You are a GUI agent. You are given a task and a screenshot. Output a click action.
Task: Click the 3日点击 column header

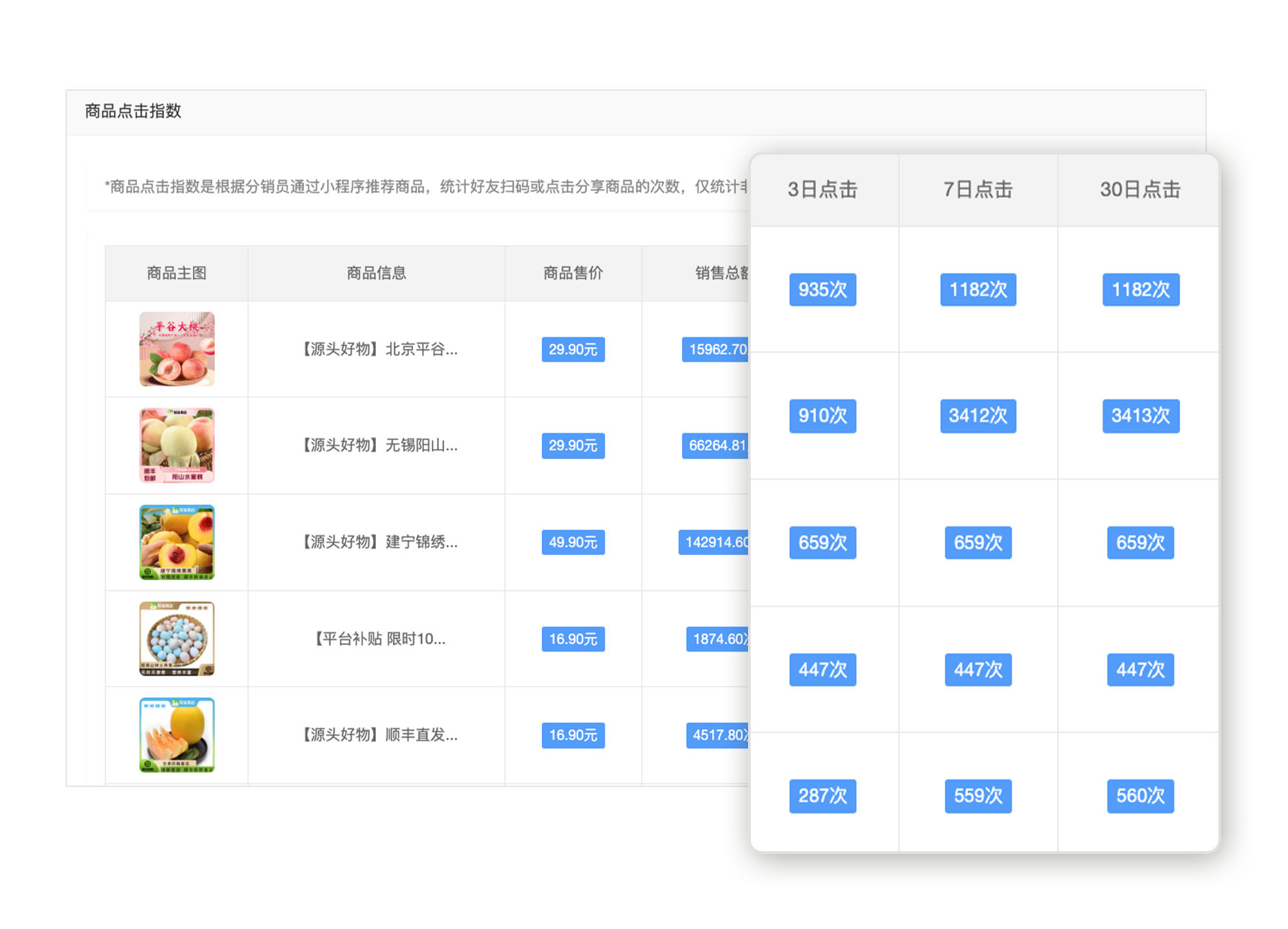pos(822,190)
